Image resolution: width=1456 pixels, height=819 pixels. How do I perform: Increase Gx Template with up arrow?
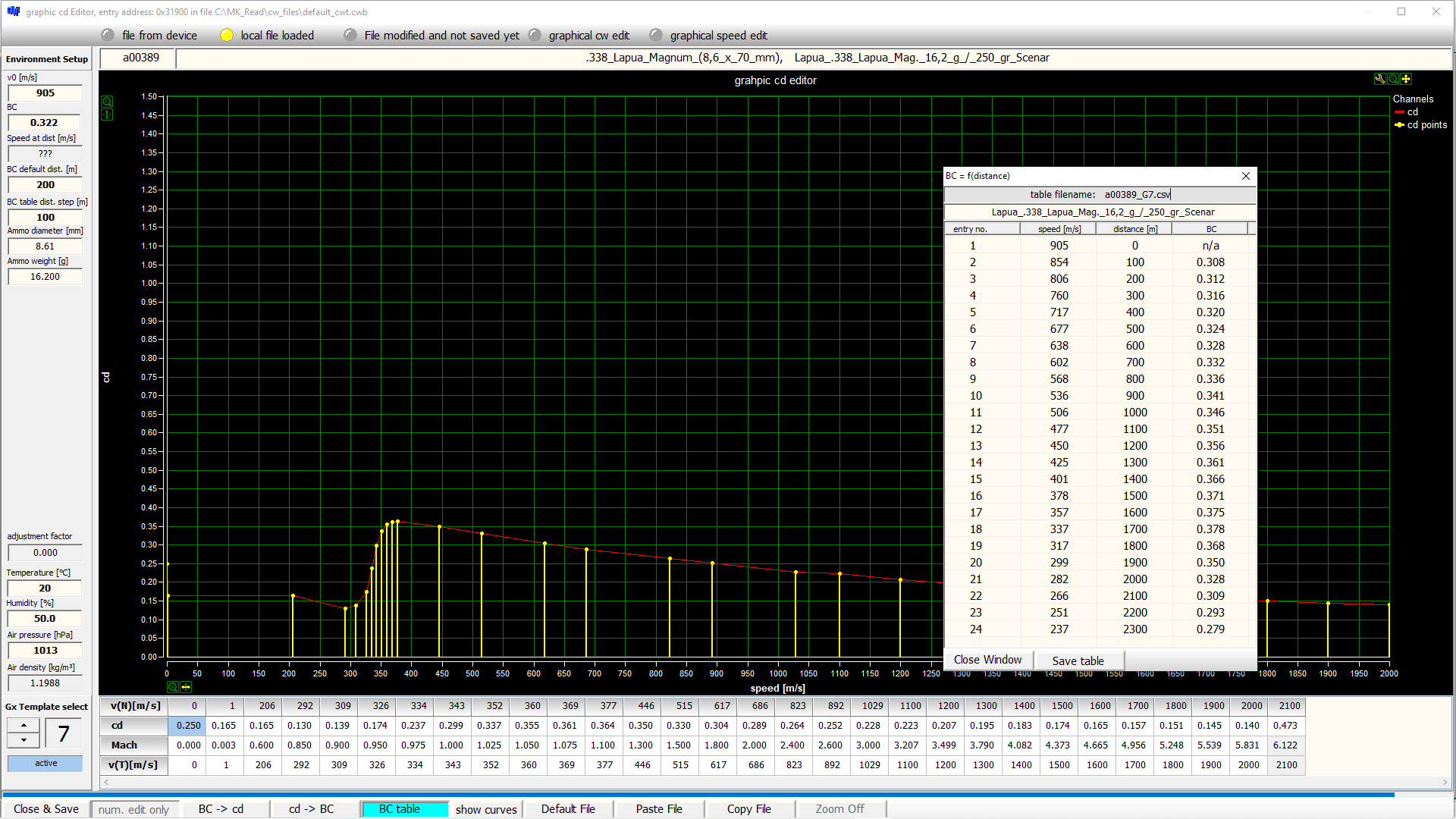pyautogui.click(x=24, y=725)
